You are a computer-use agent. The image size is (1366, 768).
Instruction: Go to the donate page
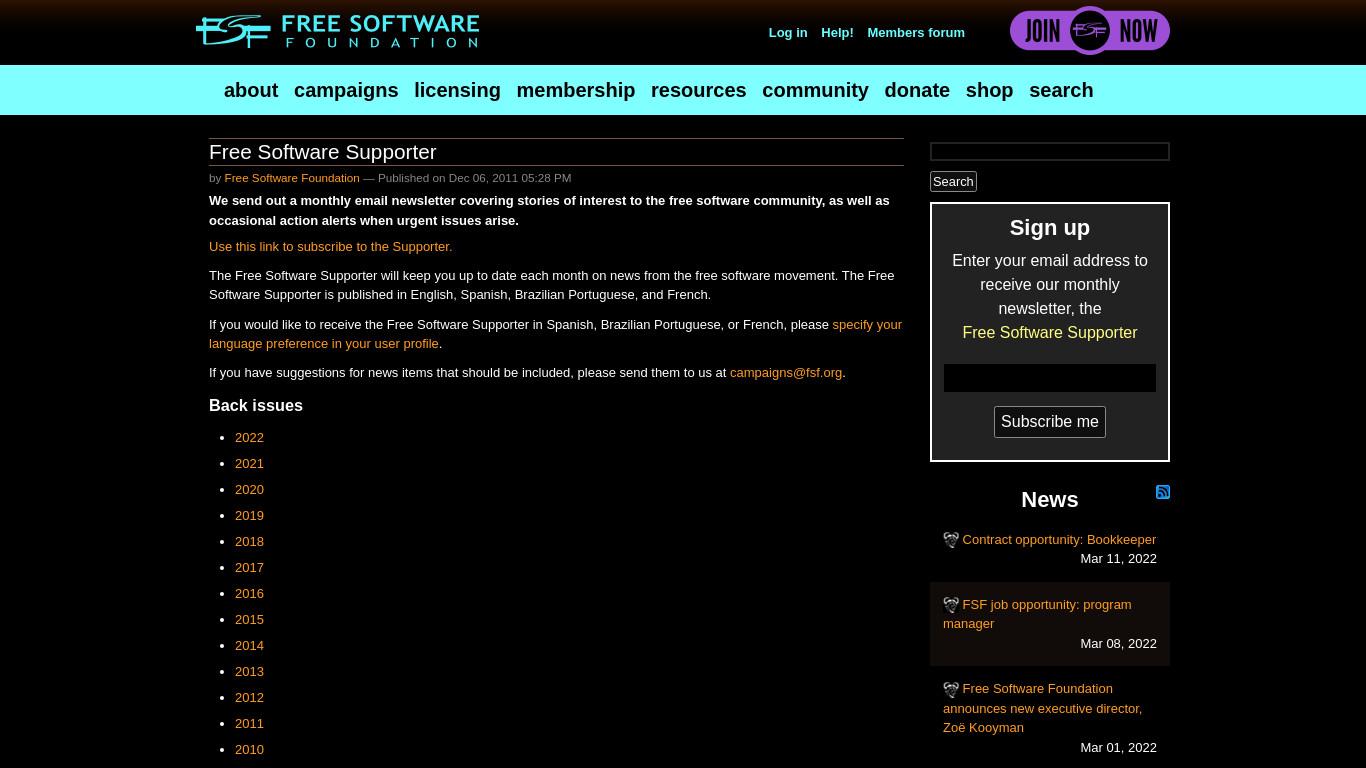(917, 90)
